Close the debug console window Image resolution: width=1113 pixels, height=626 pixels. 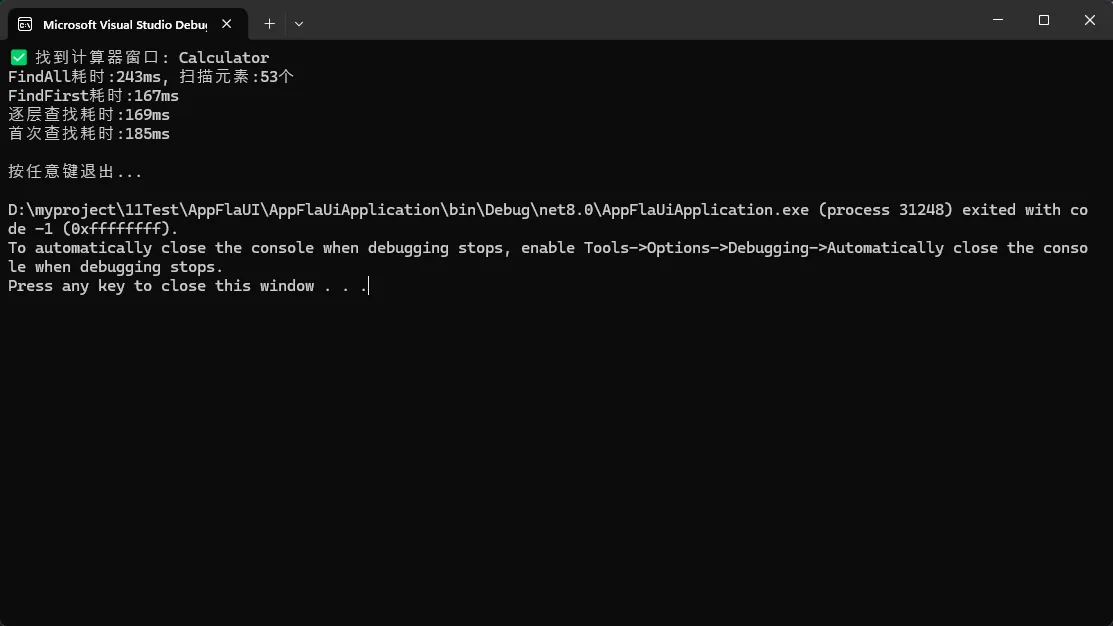coord(1090,20)
